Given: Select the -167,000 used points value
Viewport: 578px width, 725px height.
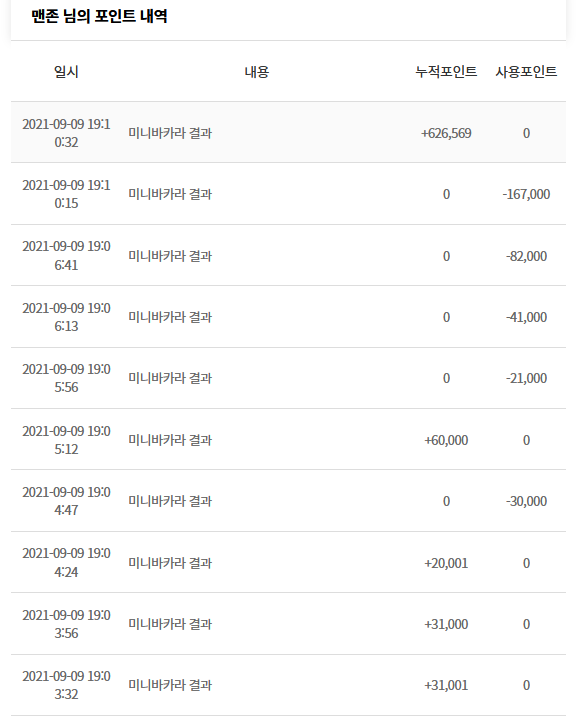Looking at the screenshot, I should tap(526, 194).
